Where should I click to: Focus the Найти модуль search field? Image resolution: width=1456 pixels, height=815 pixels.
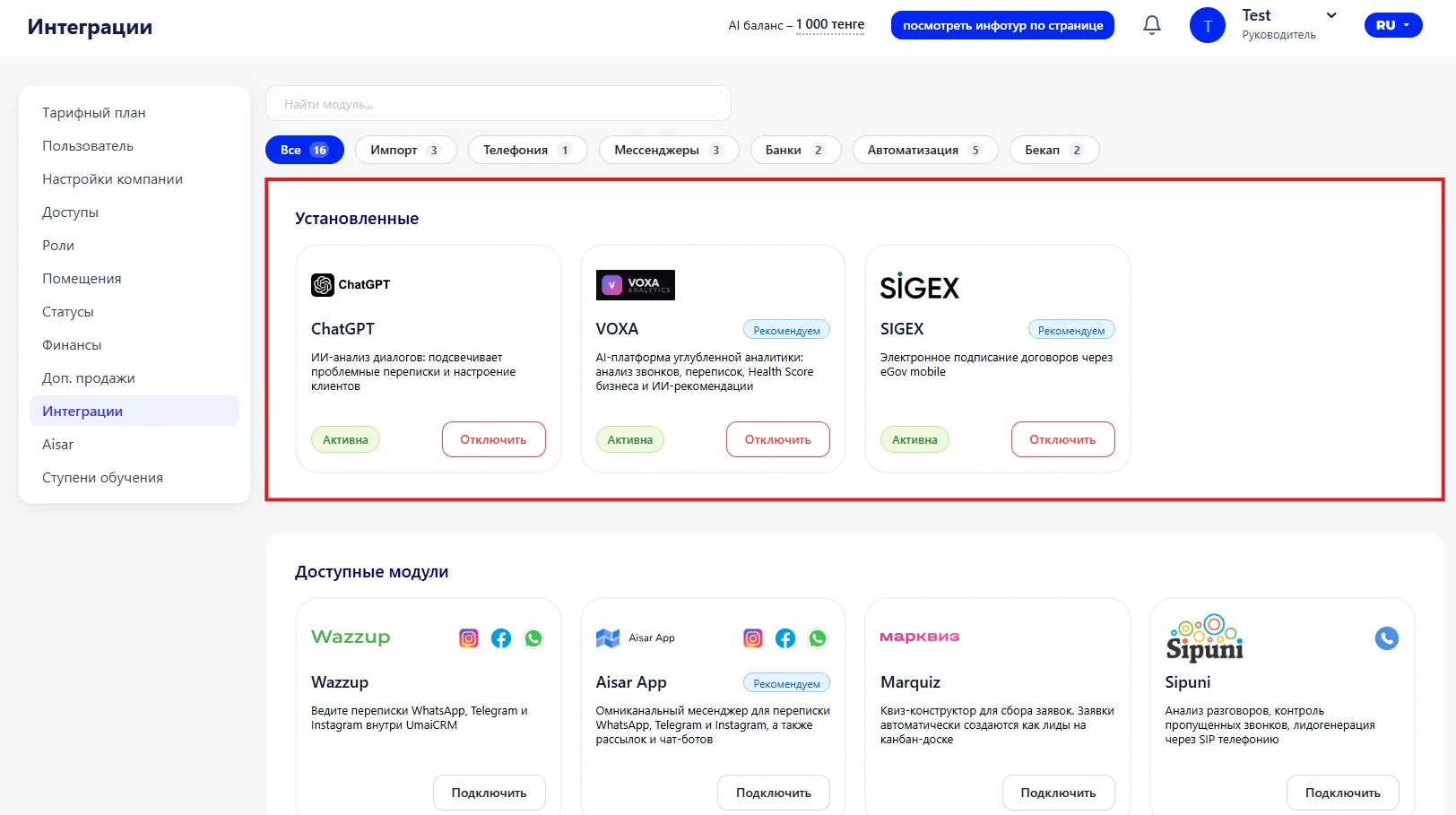point(498,104)
